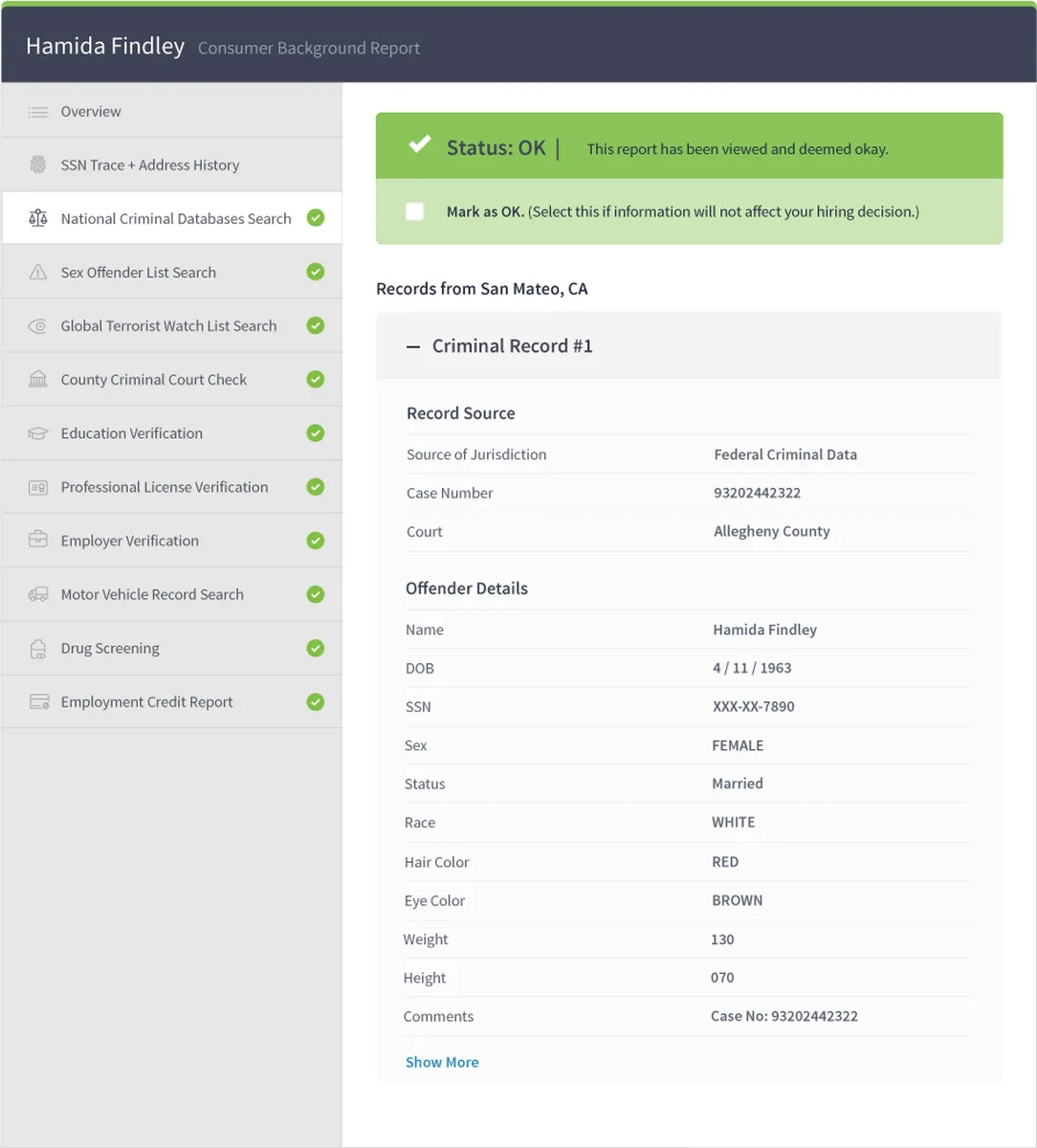The image size is (1037, 1148).
Task: Click green check beside Sex Offender List Search
Action: pyautogui.click(x=315, y=272)
